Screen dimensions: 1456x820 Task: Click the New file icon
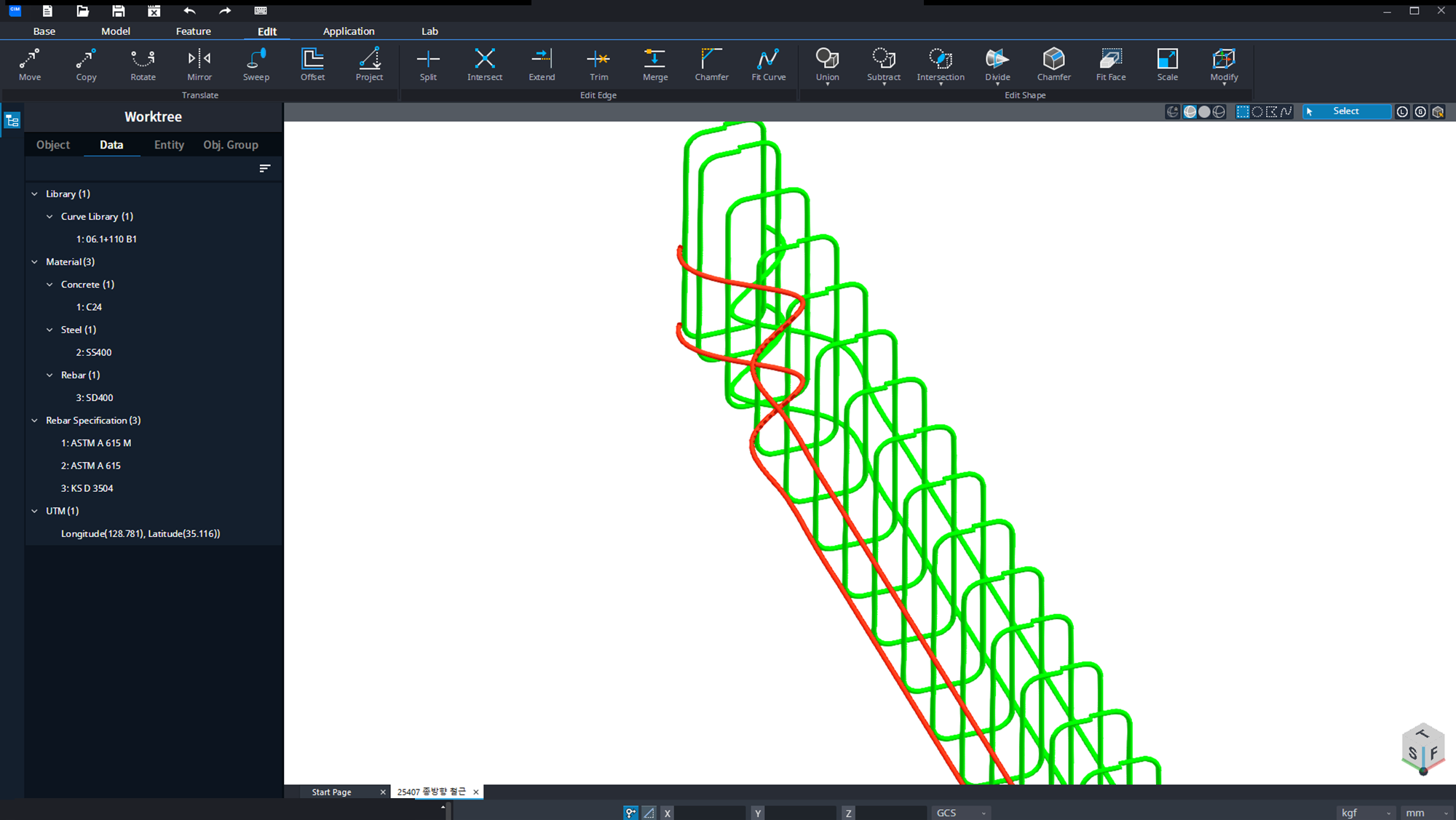[47, 11]
